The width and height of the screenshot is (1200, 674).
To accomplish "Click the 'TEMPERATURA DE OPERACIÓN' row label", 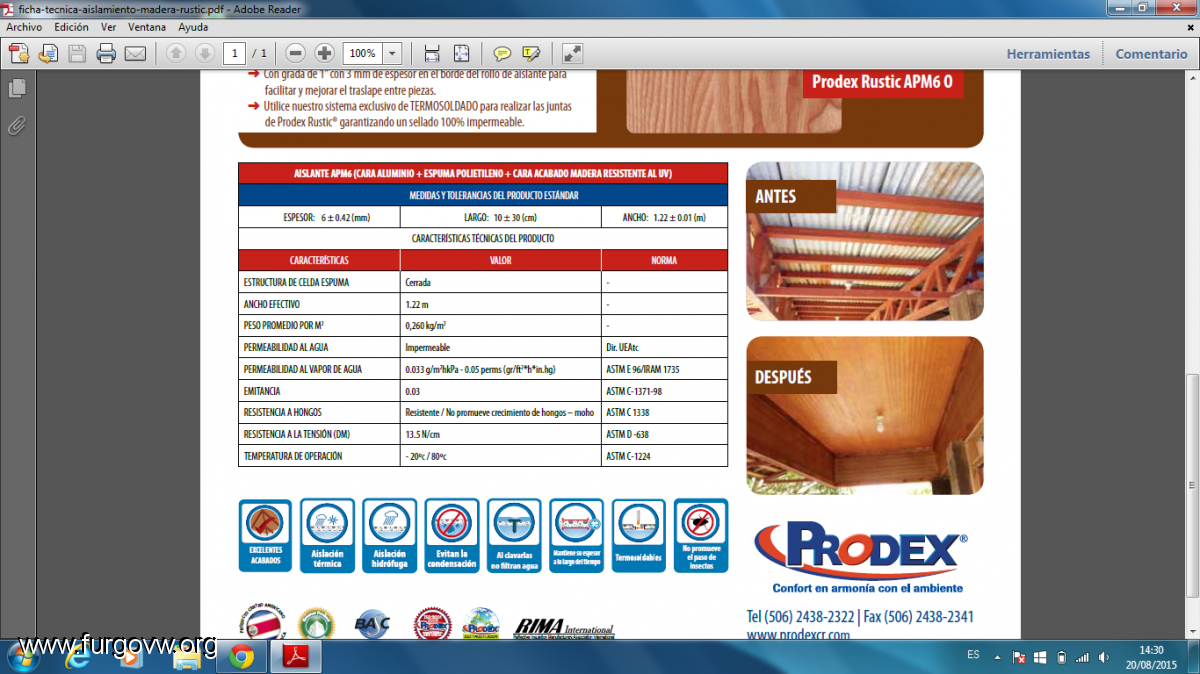I will pos(293,456).
